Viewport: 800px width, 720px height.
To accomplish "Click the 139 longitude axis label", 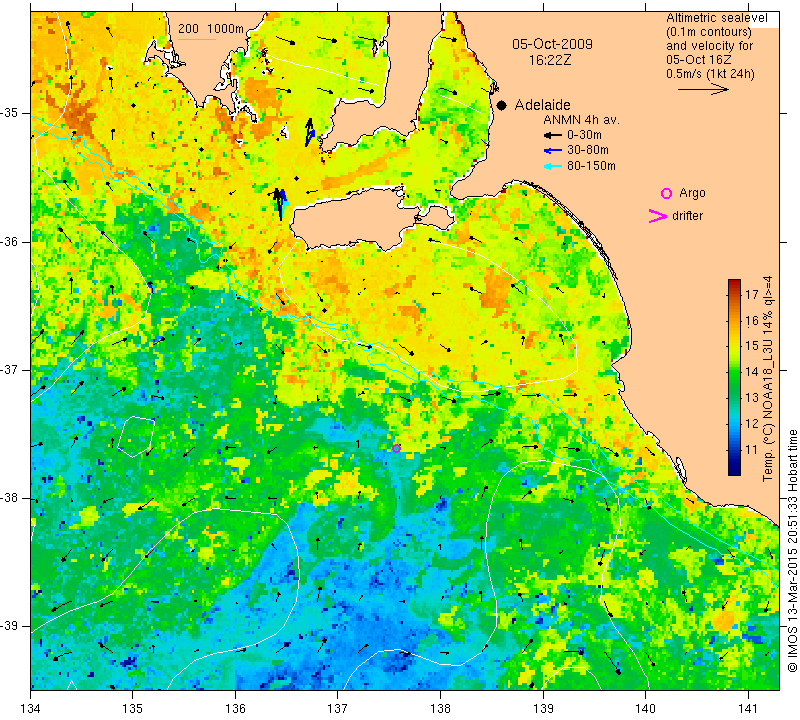I will click(x=543, y=709).
